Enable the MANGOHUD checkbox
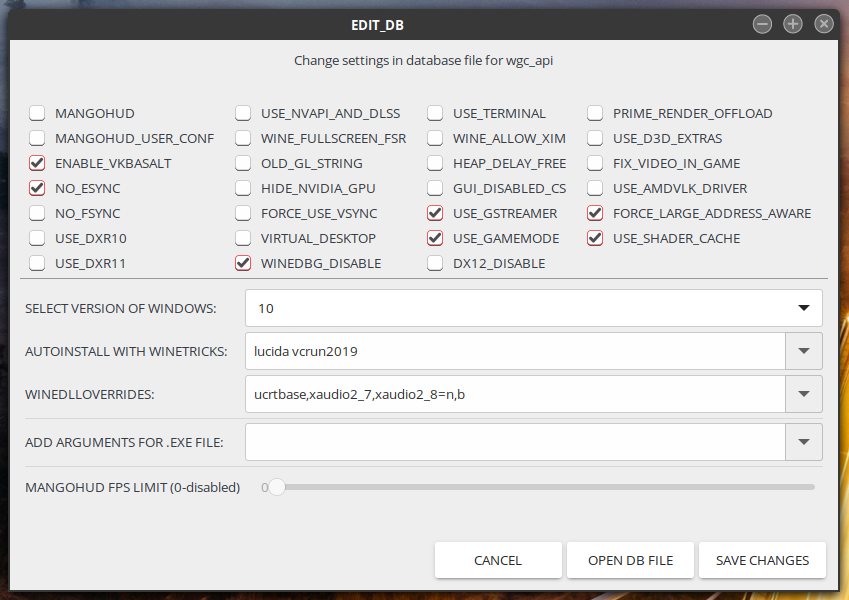This screenshot has height=600, width=849. pyautogui.click(x=37, y=114)
